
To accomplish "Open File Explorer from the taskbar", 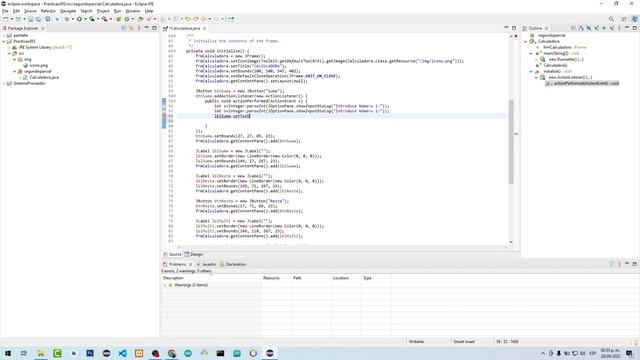I will point(41,353).
